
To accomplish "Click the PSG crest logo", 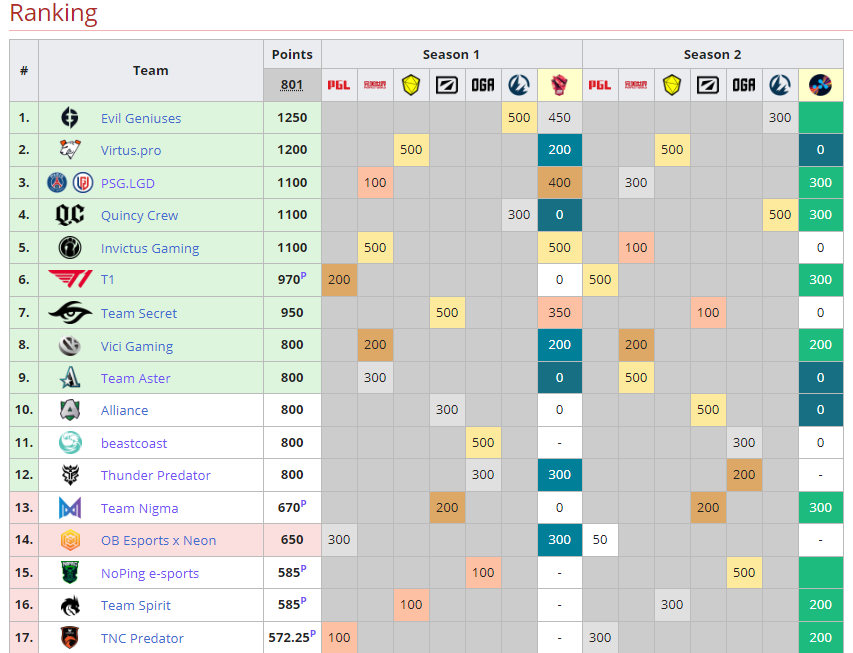I will pyautogui.click(x=57, y=182).
